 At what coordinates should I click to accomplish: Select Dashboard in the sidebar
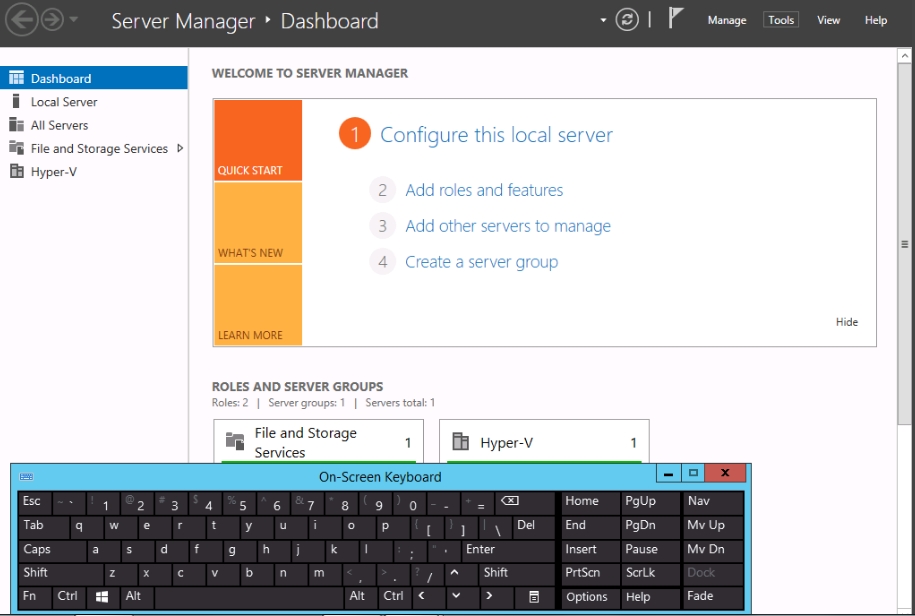click(94, 78)
